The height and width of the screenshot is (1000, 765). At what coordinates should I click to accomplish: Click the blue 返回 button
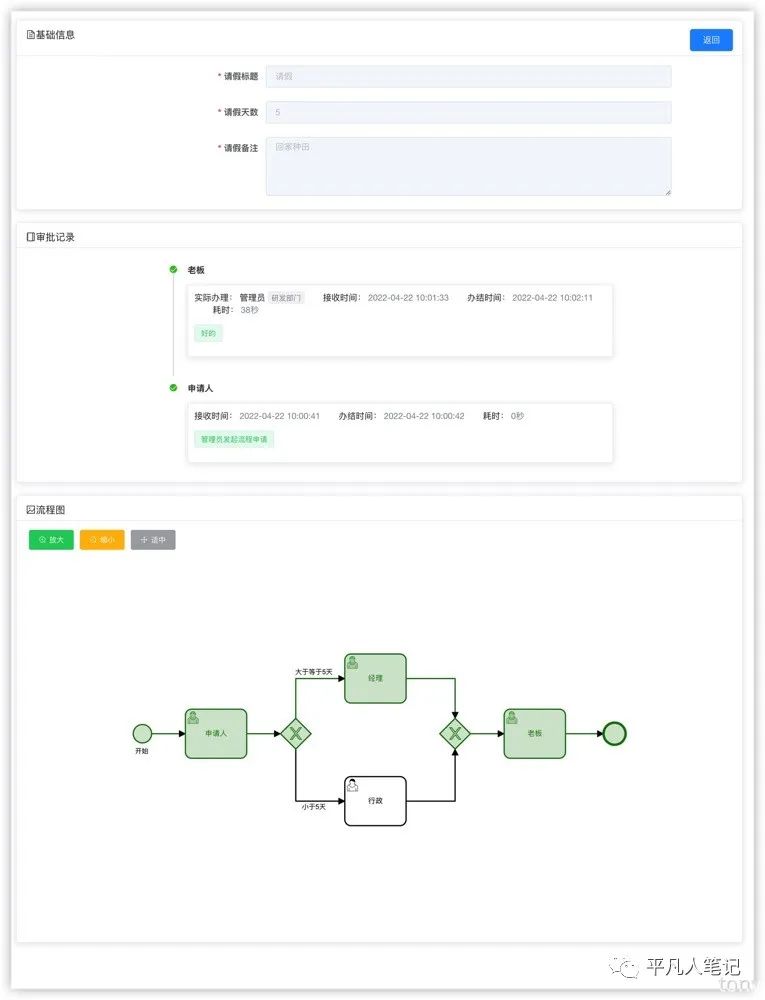(711, 40)
